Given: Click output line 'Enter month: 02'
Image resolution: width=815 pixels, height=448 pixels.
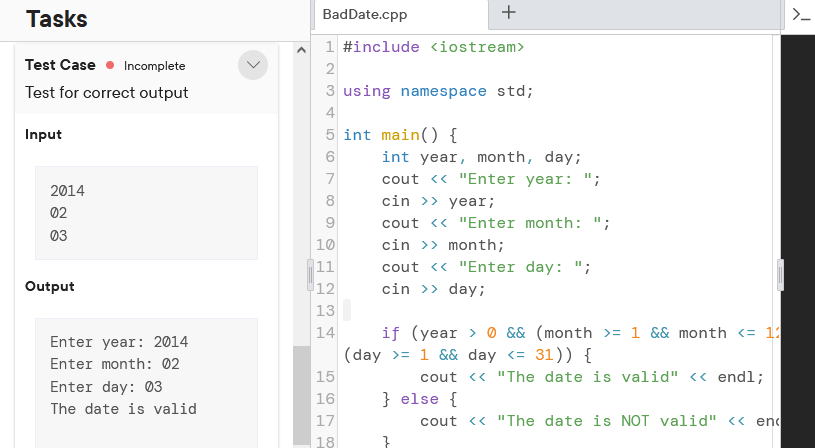Looking at the screenshot, I should point(115,364).
